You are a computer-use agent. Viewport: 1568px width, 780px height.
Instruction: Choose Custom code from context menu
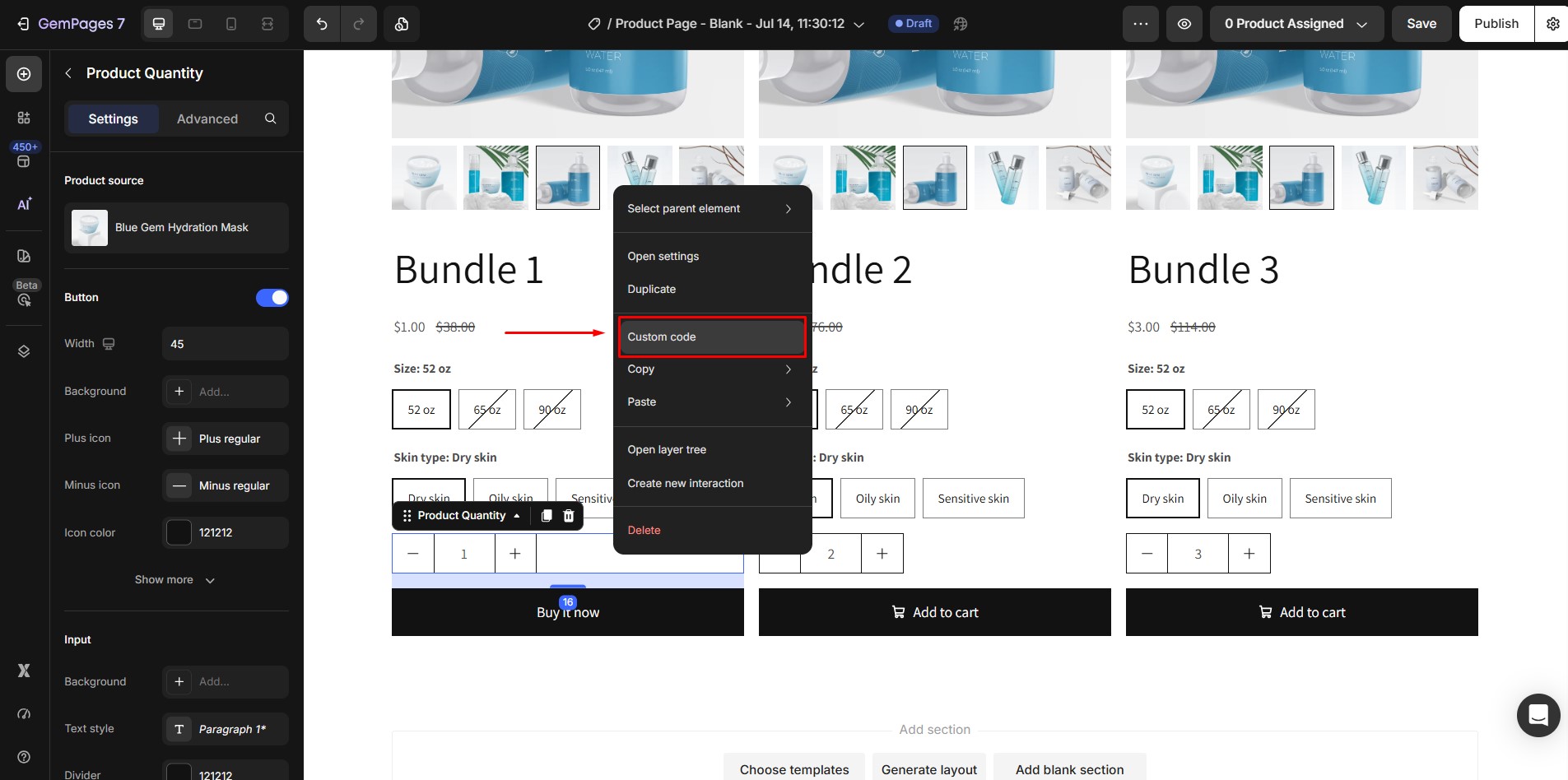pyautogui.click(x=712, y=337)
